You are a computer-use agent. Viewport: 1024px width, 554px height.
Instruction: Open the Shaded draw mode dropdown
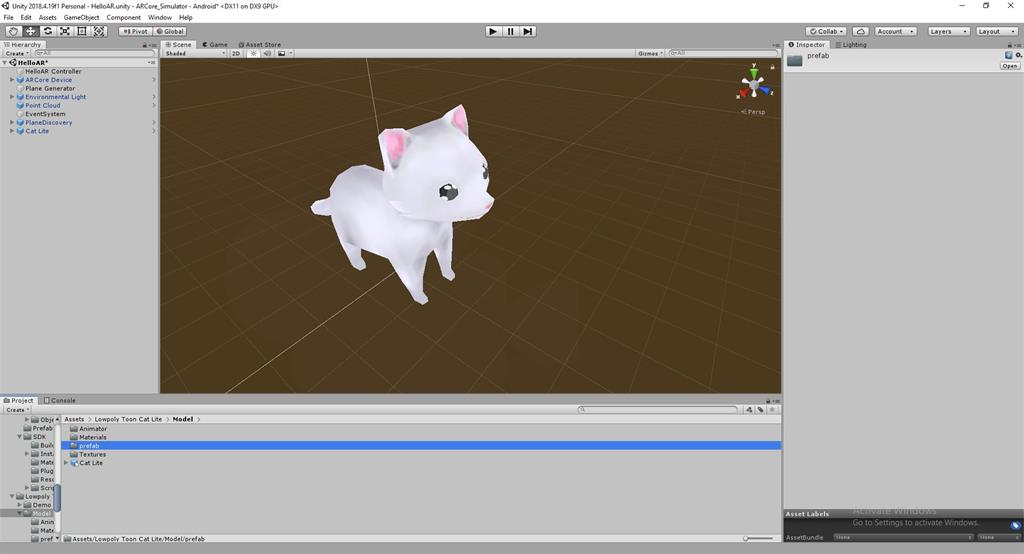tap(195, 54)
